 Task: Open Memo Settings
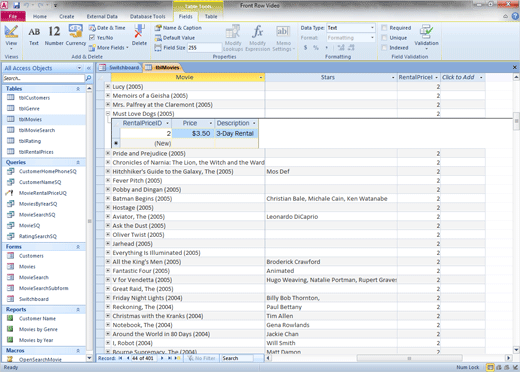(283, 38)
